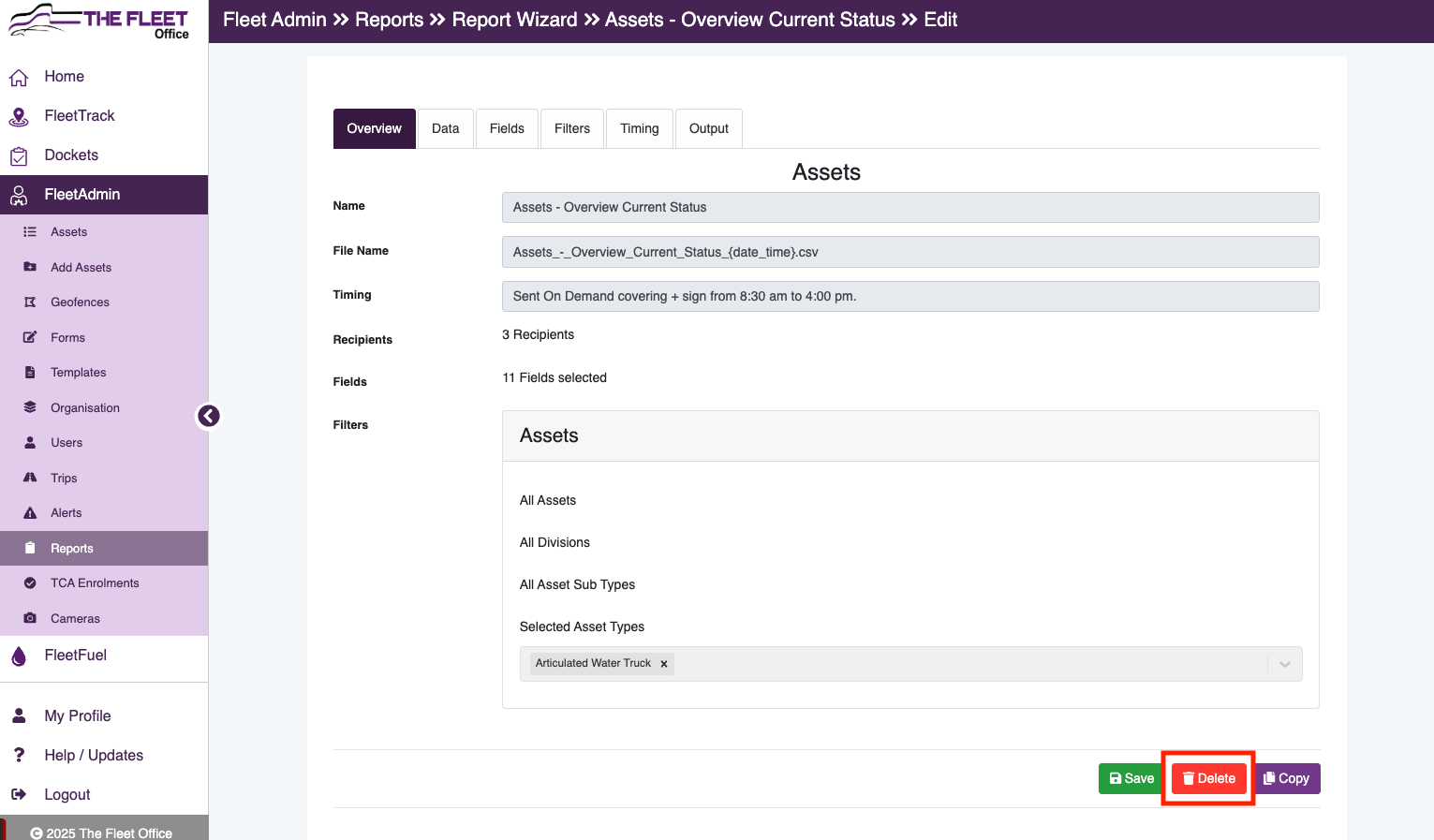Click the Organisation layers icon
This screenshot has width=1434, height=840.
coord(30,407)
